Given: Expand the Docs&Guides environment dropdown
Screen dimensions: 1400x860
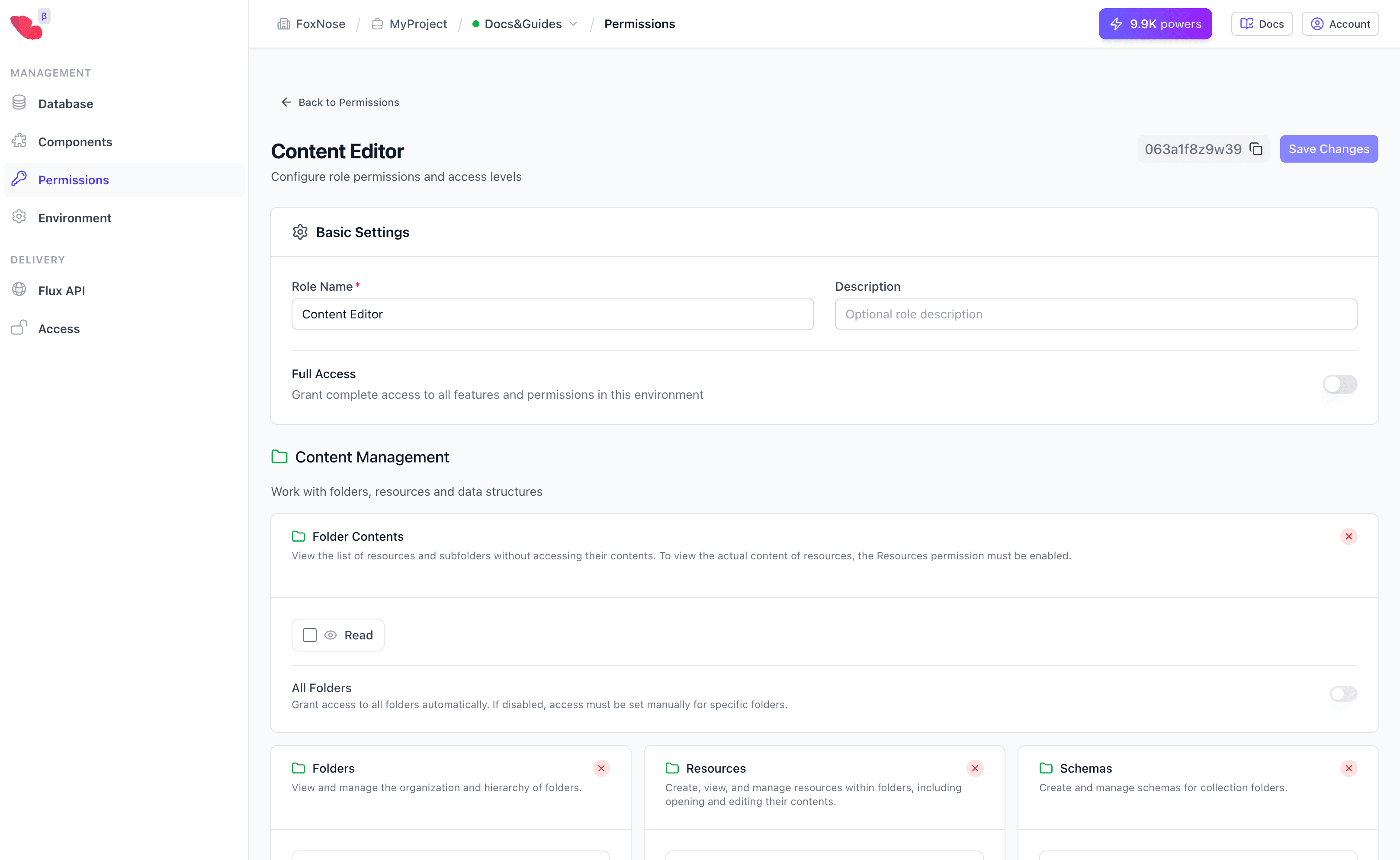Looking at the screenshot, I should pyautogui.click(x=573, y=24).
